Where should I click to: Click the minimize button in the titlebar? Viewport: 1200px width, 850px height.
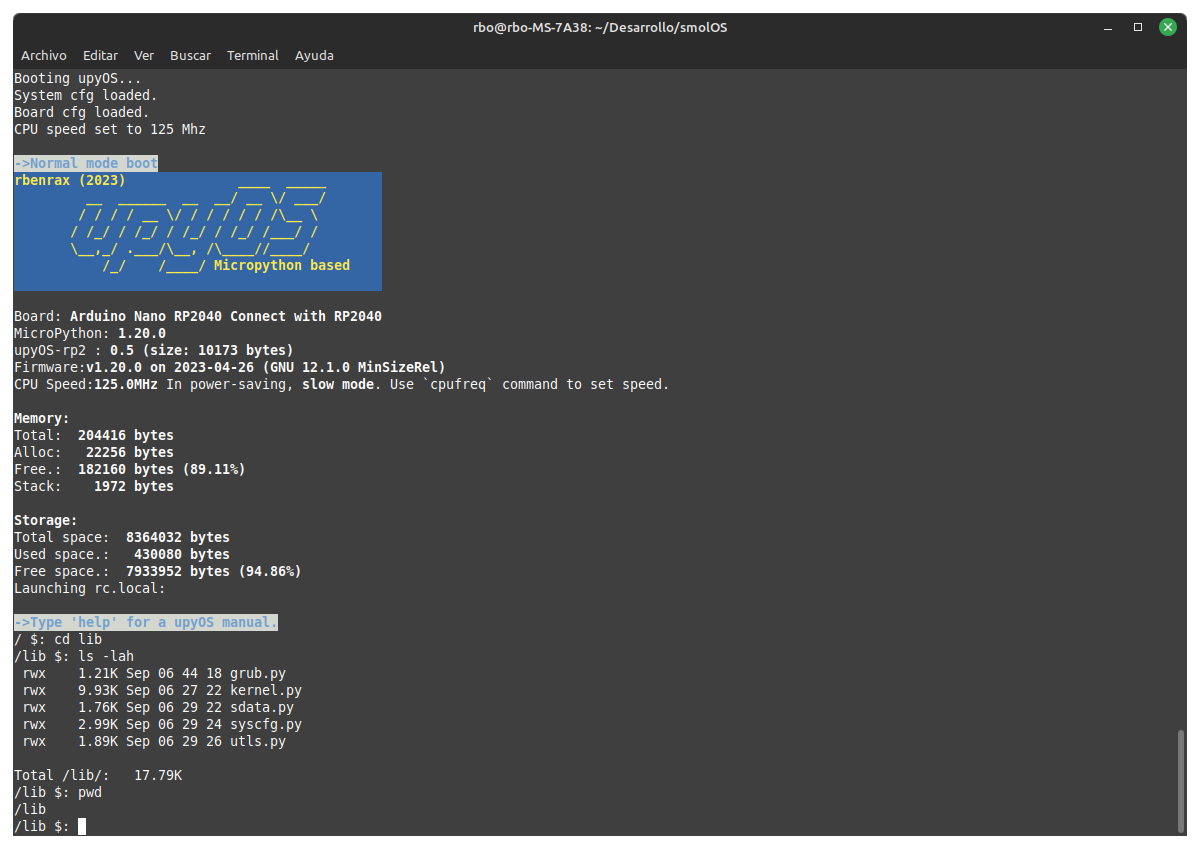pyautogui.click(x=1108, y=27)
